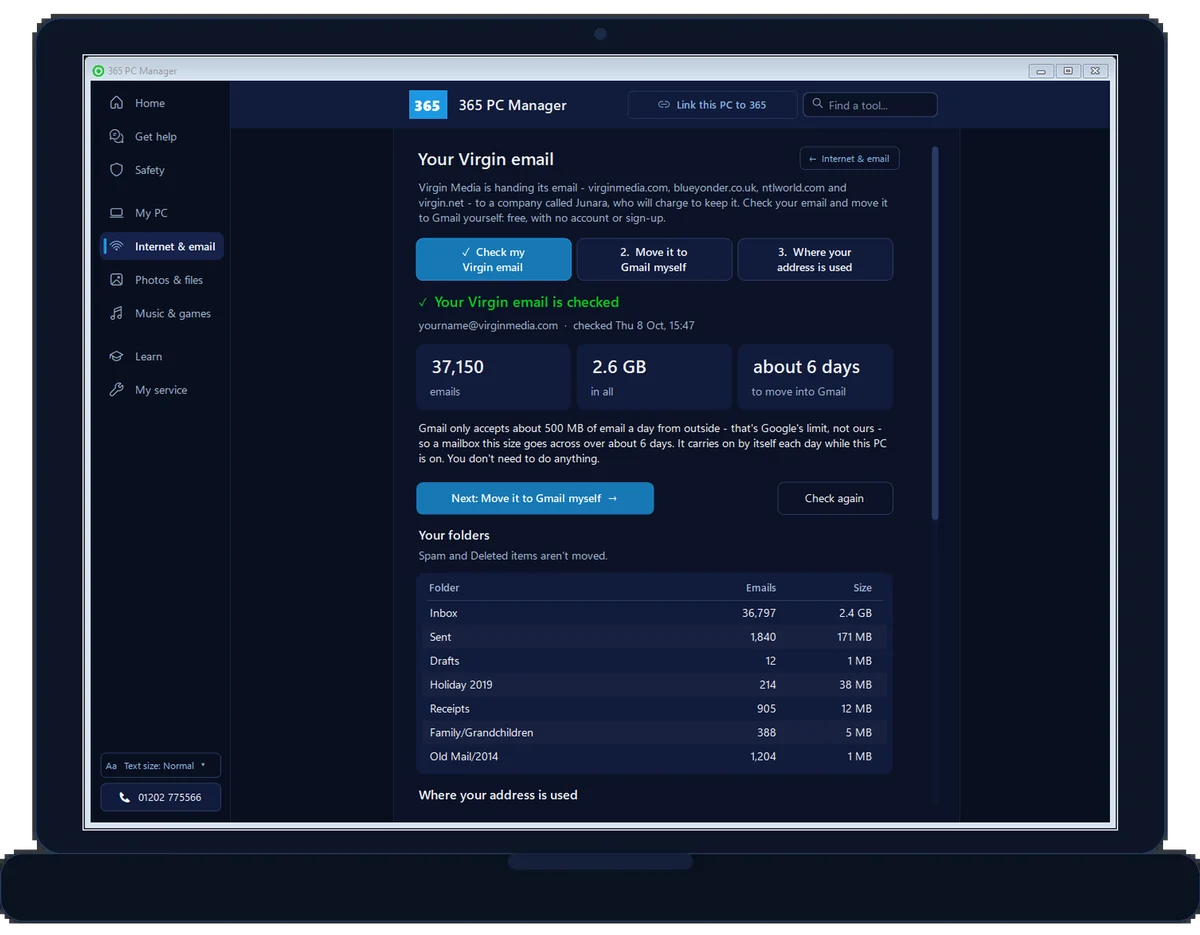Select the Check my Virgin email step
Image resolution: width=1200 pixels, height=935 pixels.
click(494, 260)
